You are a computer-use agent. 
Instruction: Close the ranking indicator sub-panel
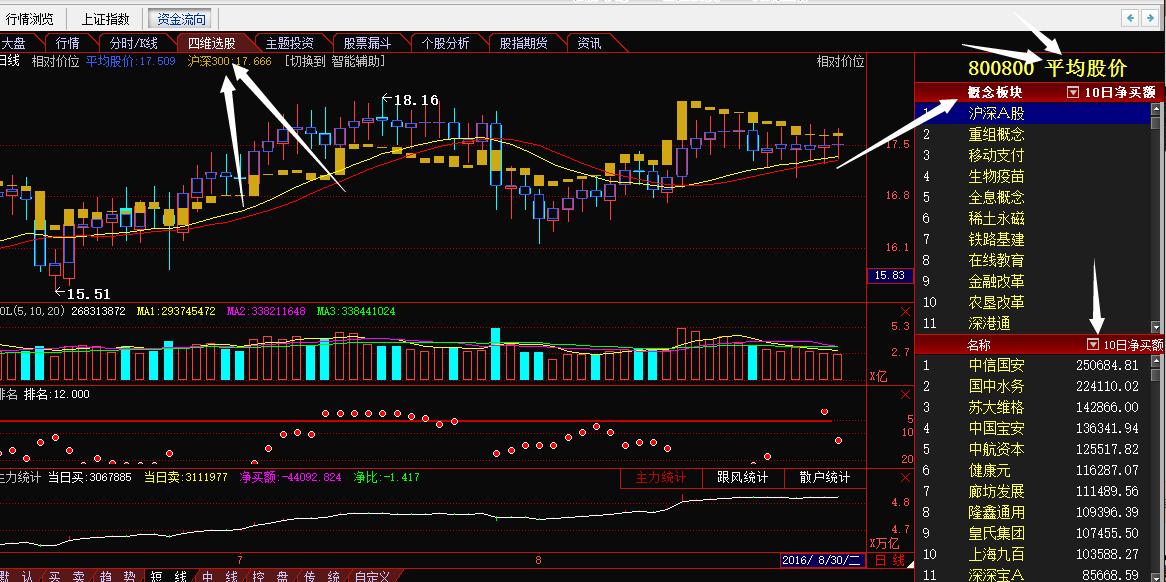[x=906, y=394]
